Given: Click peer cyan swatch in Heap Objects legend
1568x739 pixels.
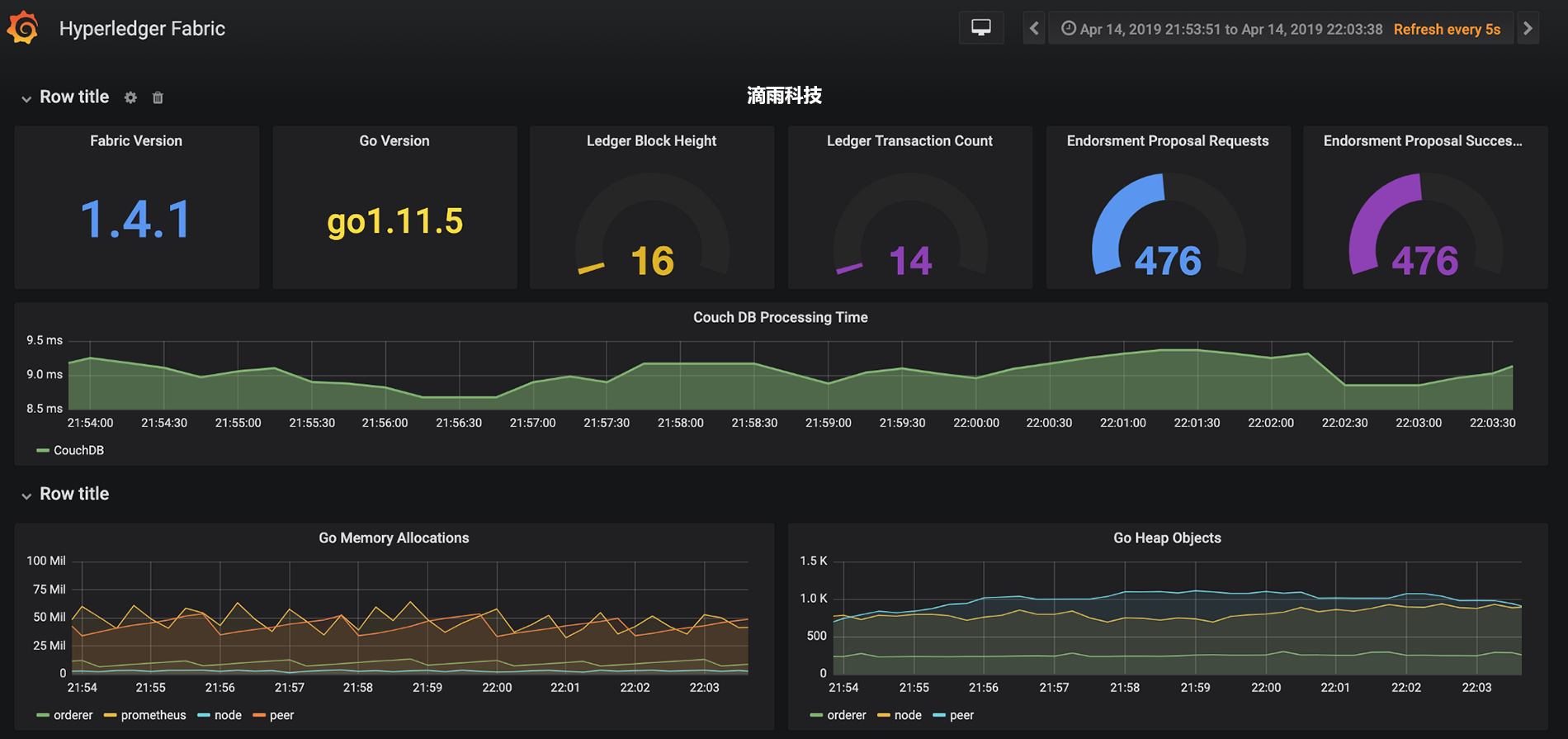Looking at the screenshot, I should [939, 716].
